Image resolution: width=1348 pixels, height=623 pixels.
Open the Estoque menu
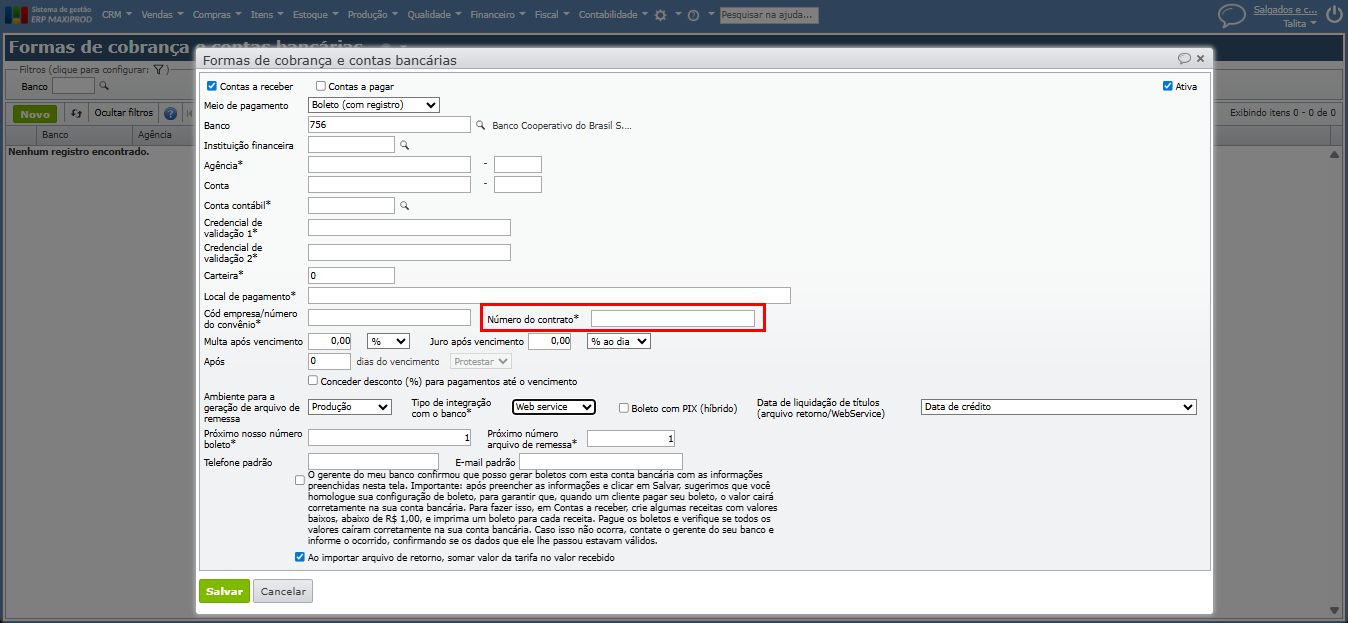pos(315,15)
